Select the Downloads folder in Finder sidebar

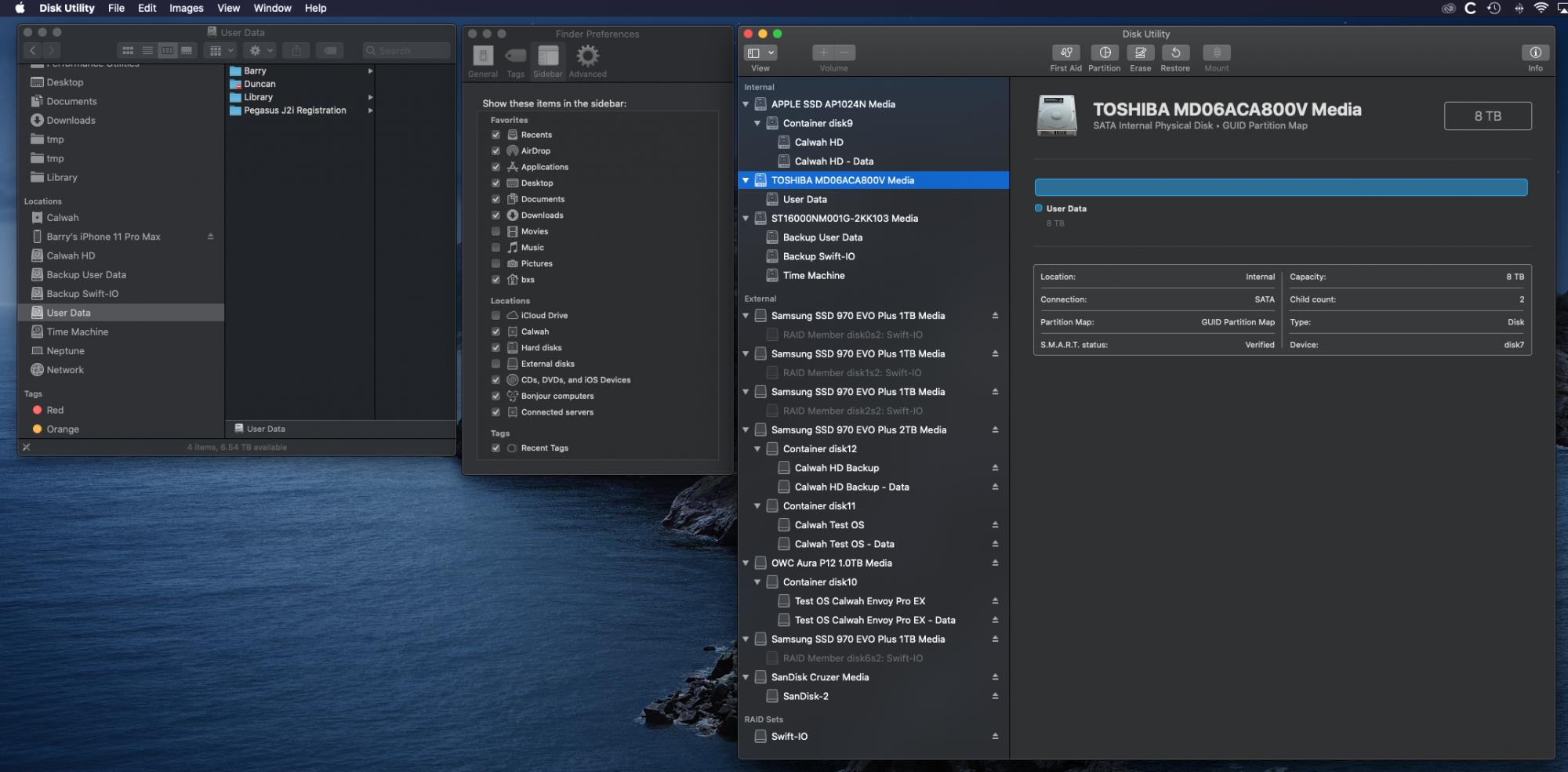tap(71, 120)
